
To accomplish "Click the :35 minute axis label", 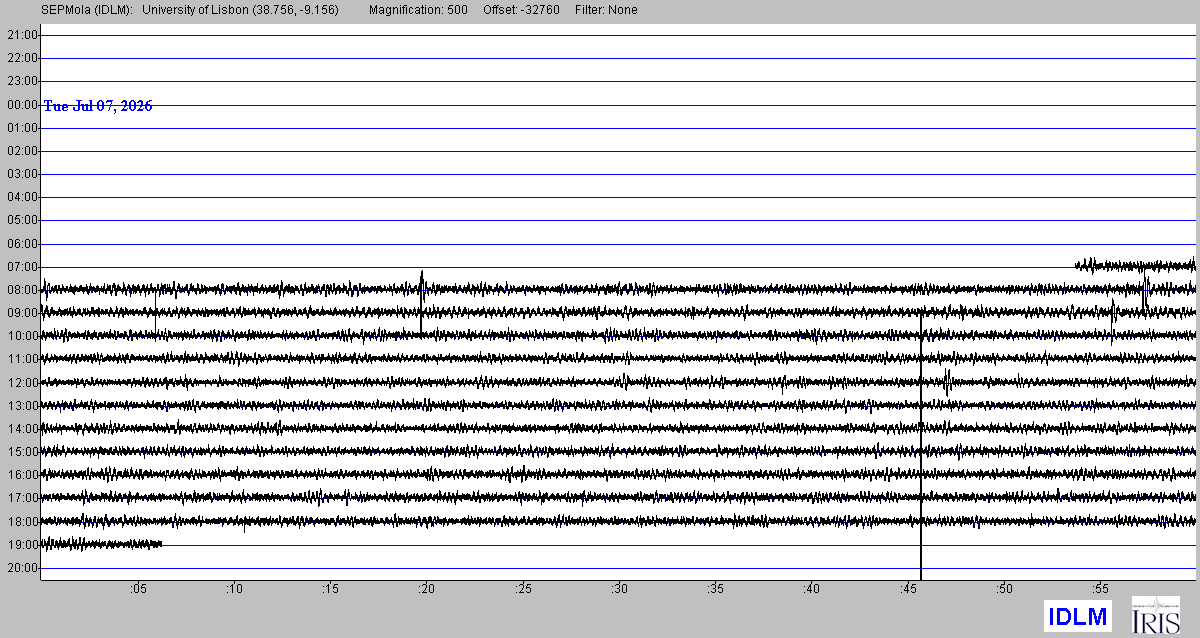I will (714, 588).
